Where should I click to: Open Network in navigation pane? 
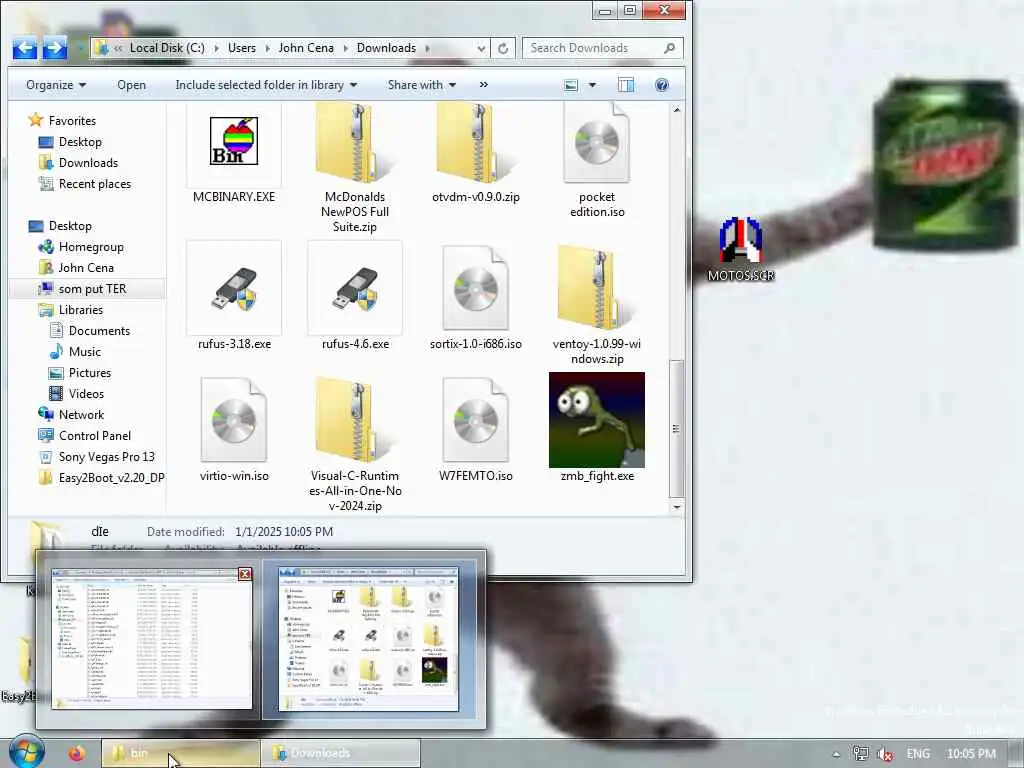pyautogui.click(x=81, y=415)
